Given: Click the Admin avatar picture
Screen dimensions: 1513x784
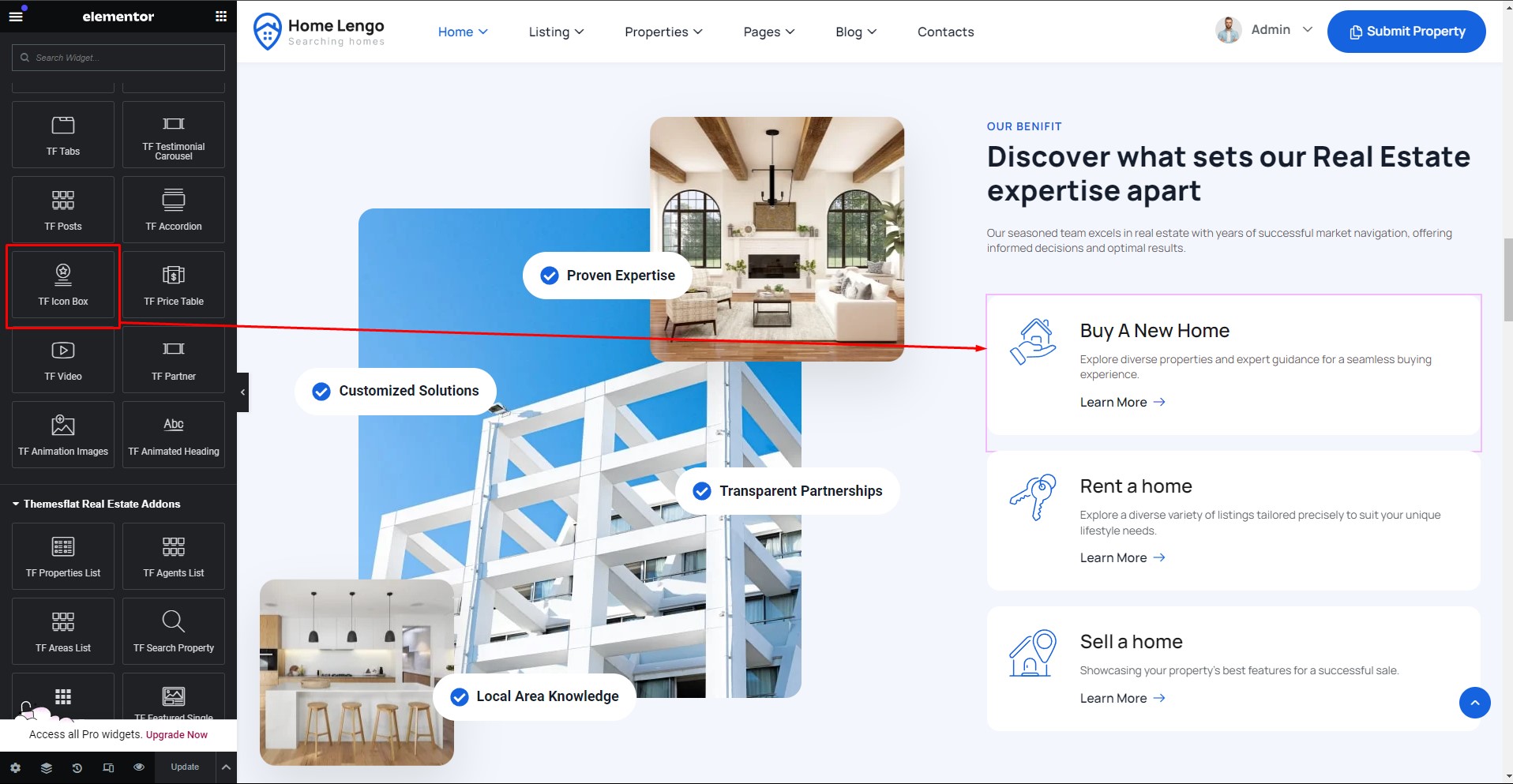Looking at the screenshot, I should [x=1228, y=30].
